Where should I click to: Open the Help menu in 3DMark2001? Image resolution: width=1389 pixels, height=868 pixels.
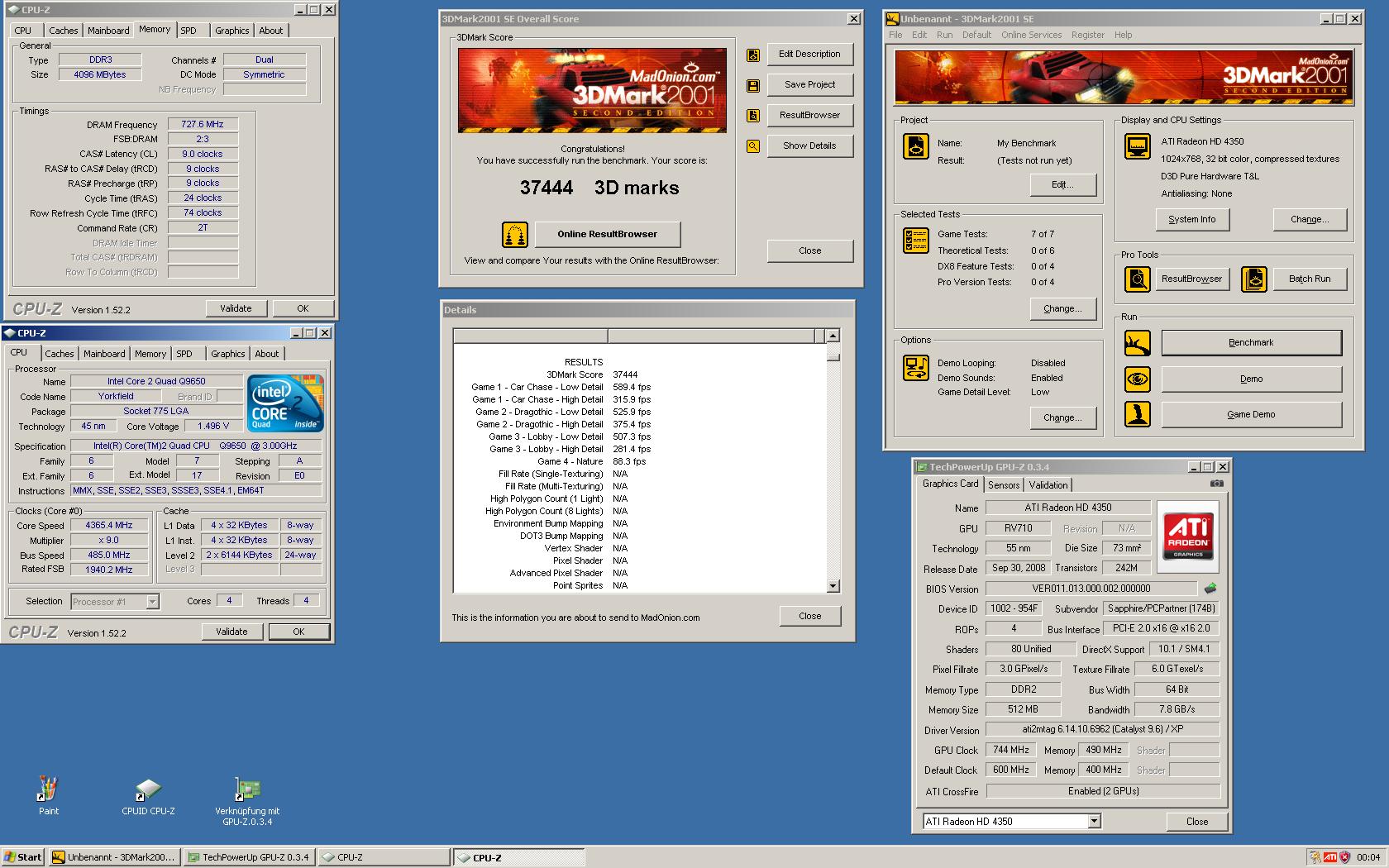coord(1123,35)
